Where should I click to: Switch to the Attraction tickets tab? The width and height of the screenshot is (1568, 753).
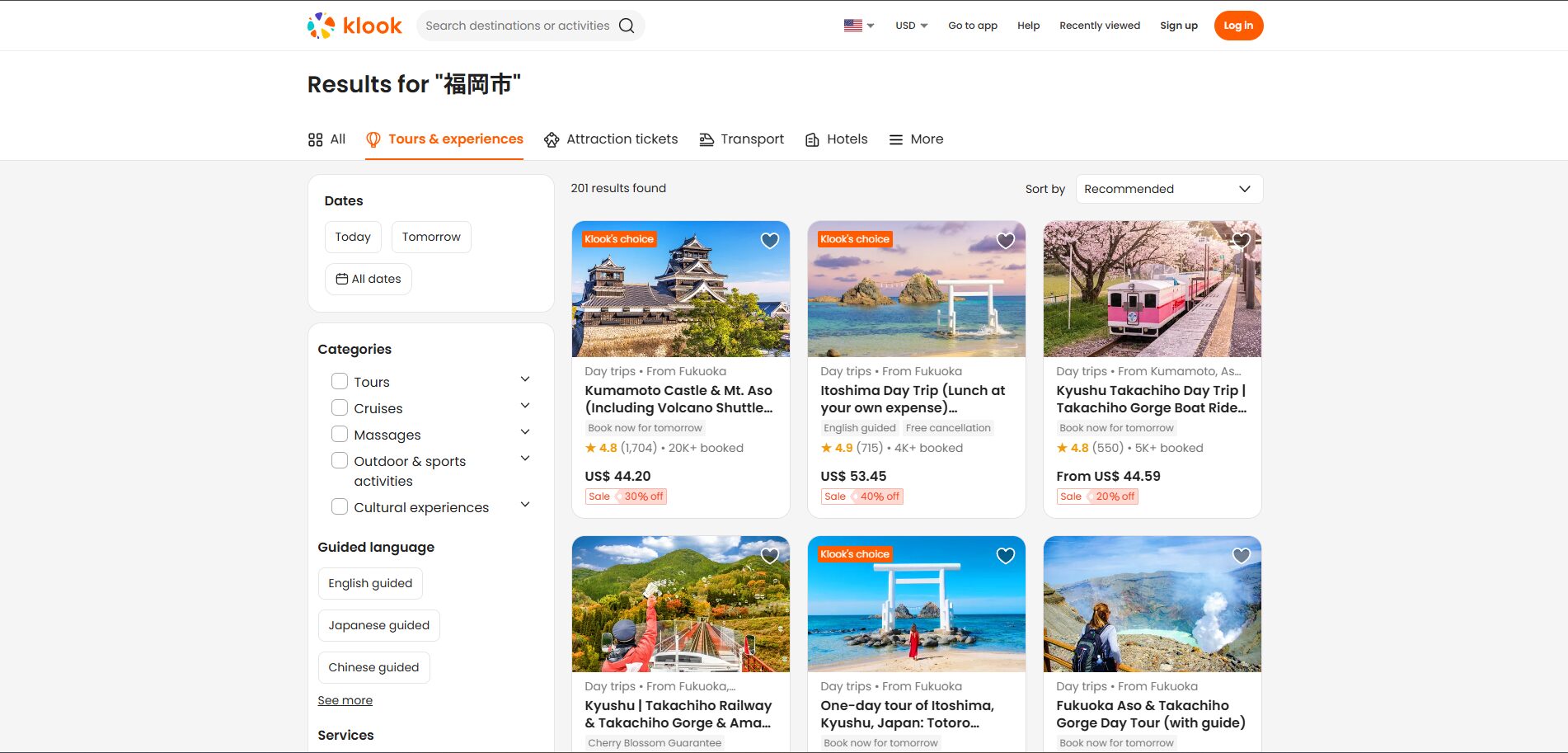click(611, 139)
